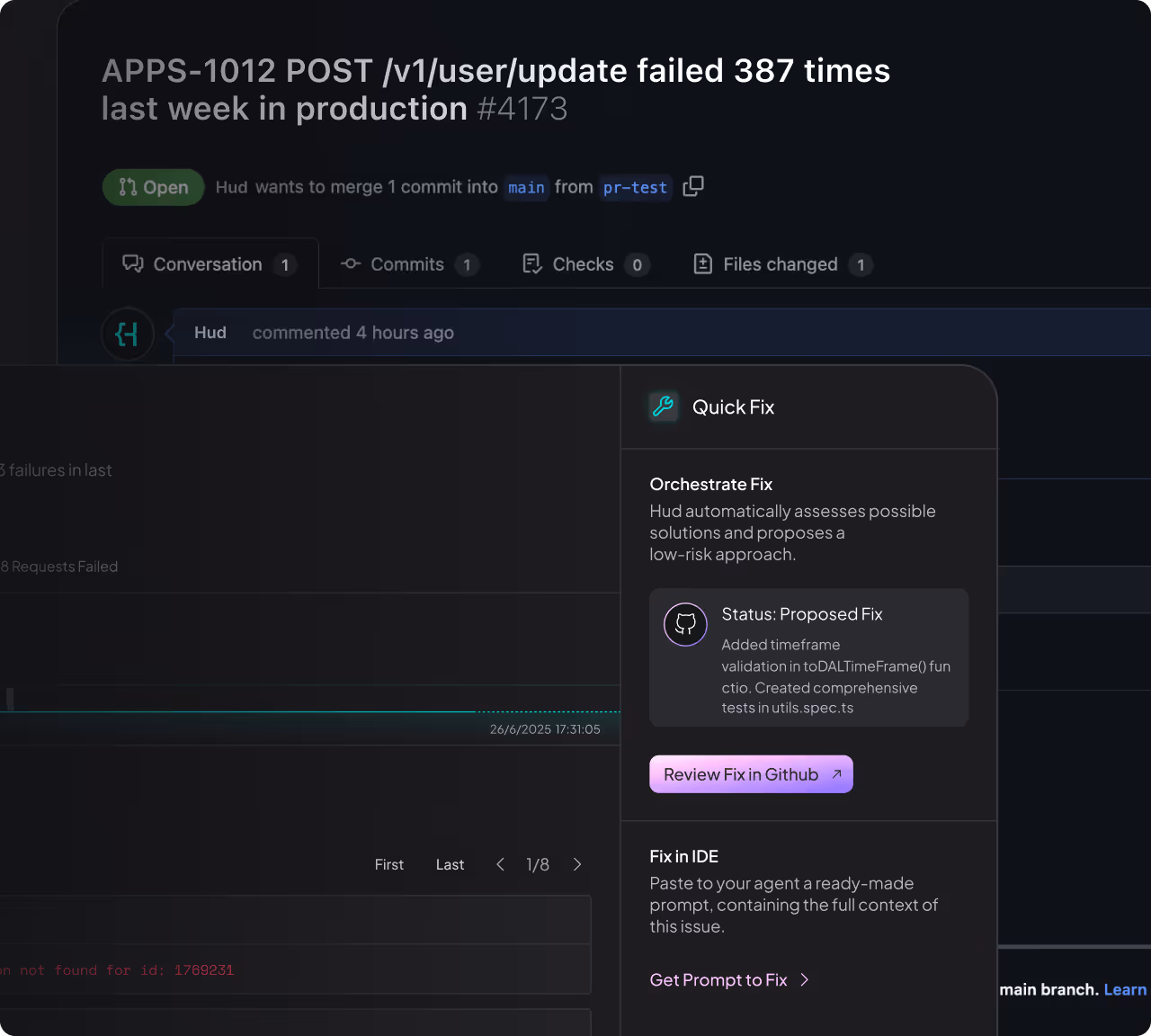Click the Checks checklist icon
Viewport: 1151px width, 1036px height.
(532, 263)
